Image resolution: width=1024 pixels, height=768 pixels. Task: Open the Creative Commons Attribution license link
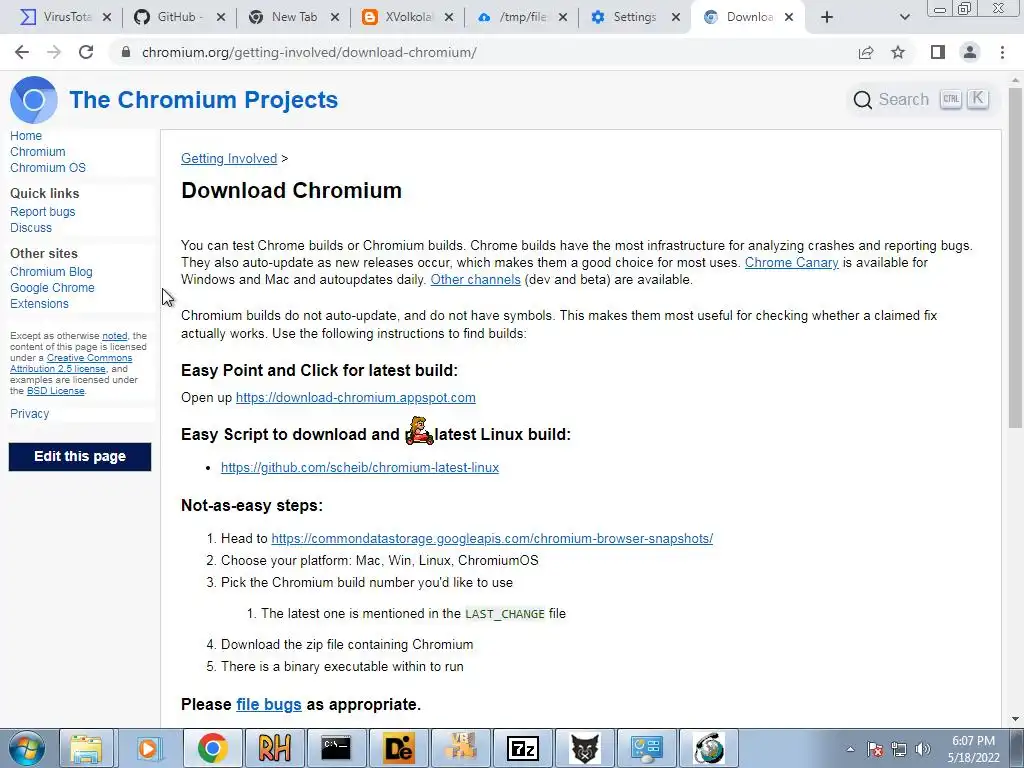(x=71, y=363)
